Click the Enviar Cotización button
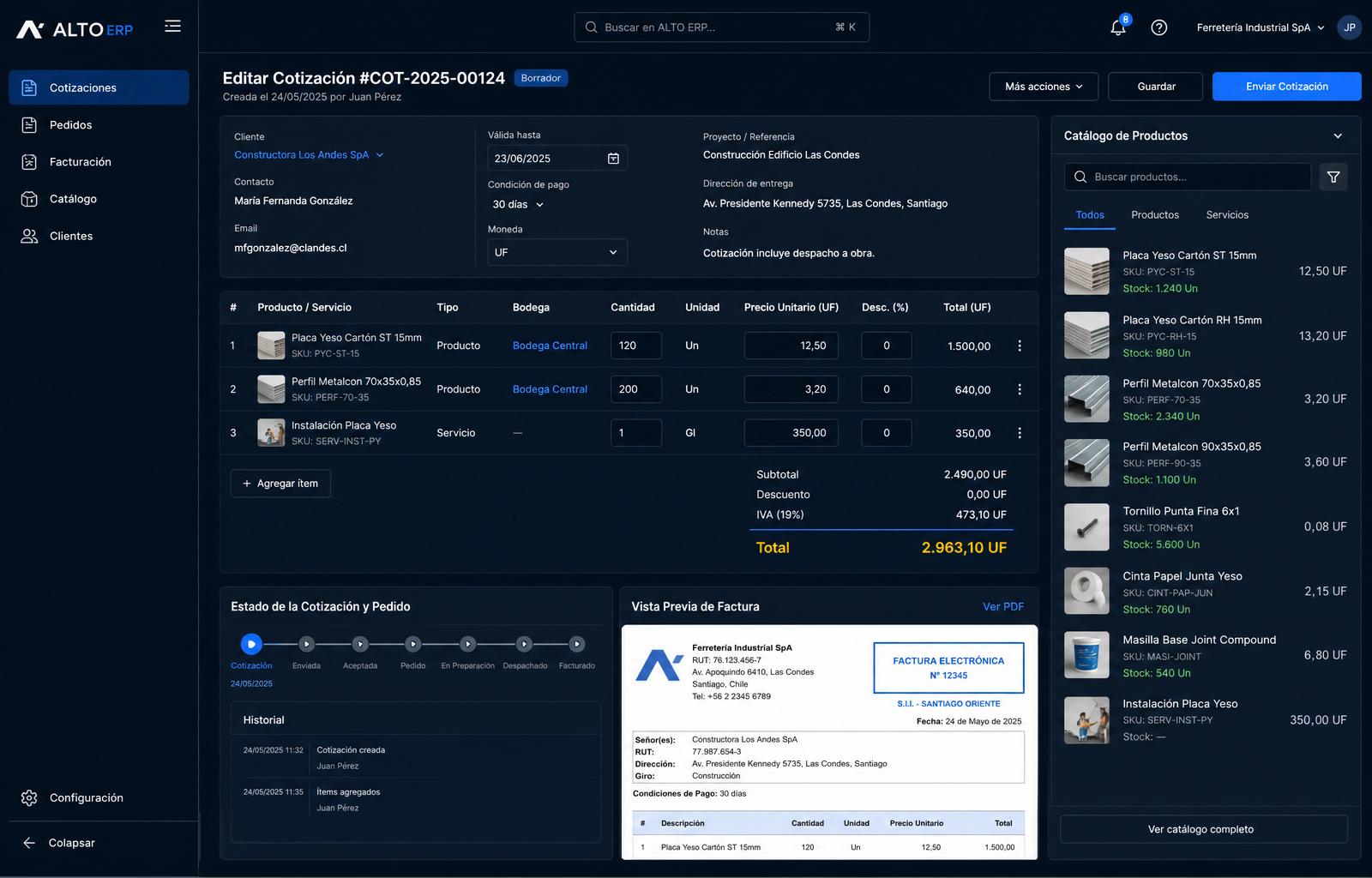1372x878 pixels. (1287, 87)
